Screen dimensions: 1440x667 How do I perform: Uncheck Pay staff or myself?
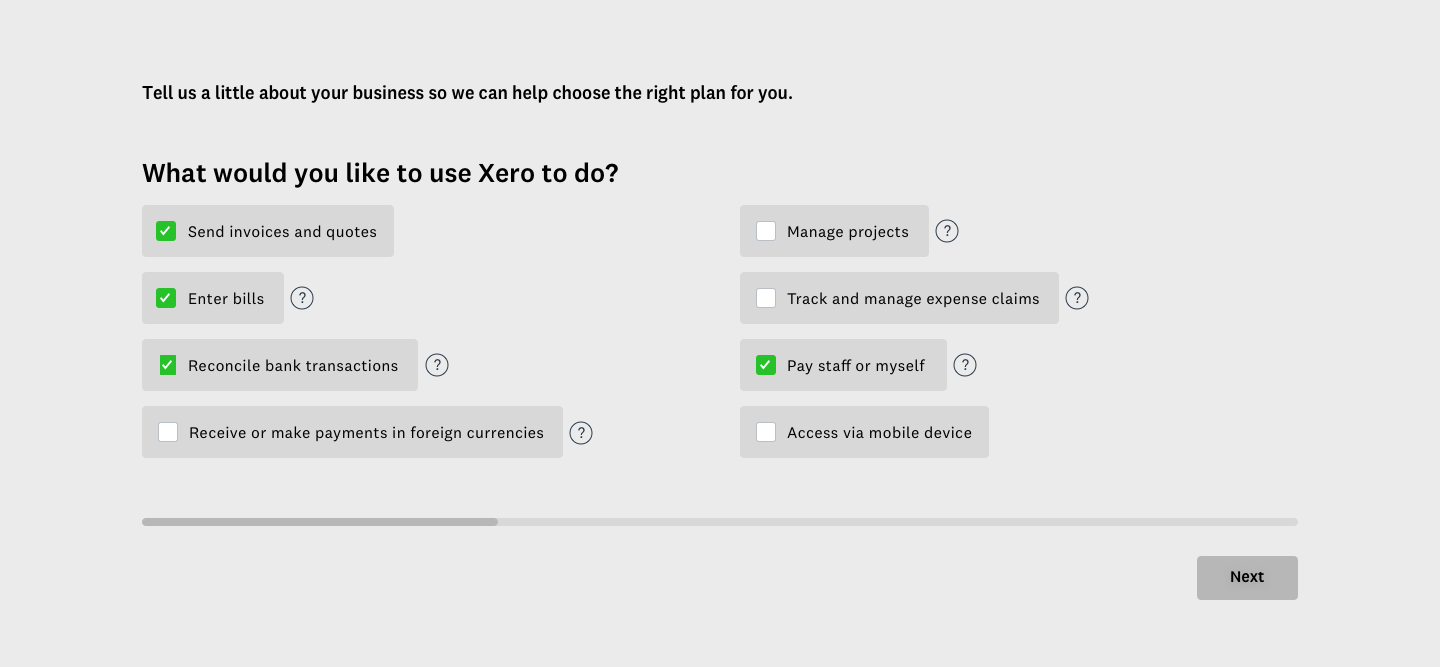pyautogui.click(x=766, y=365)
